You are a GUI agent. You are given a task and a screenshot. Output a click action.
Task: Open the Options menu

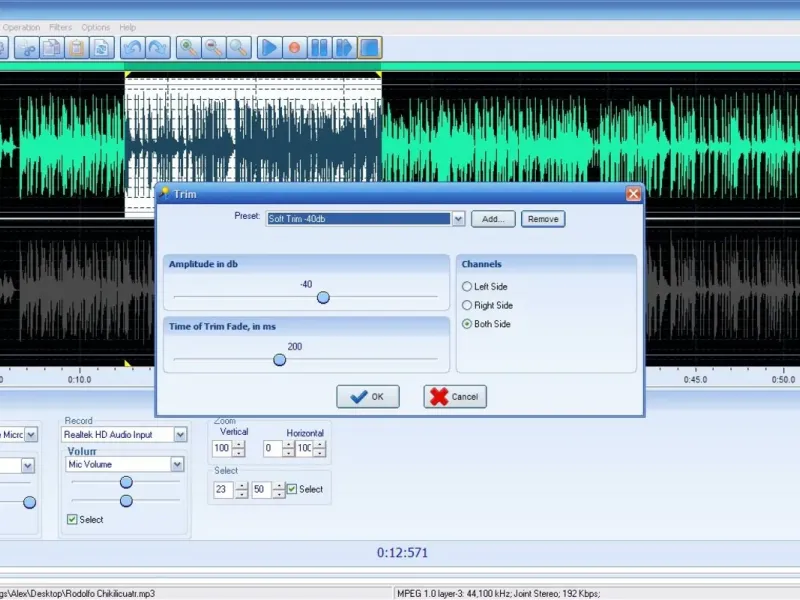click(x=96, y=27)
